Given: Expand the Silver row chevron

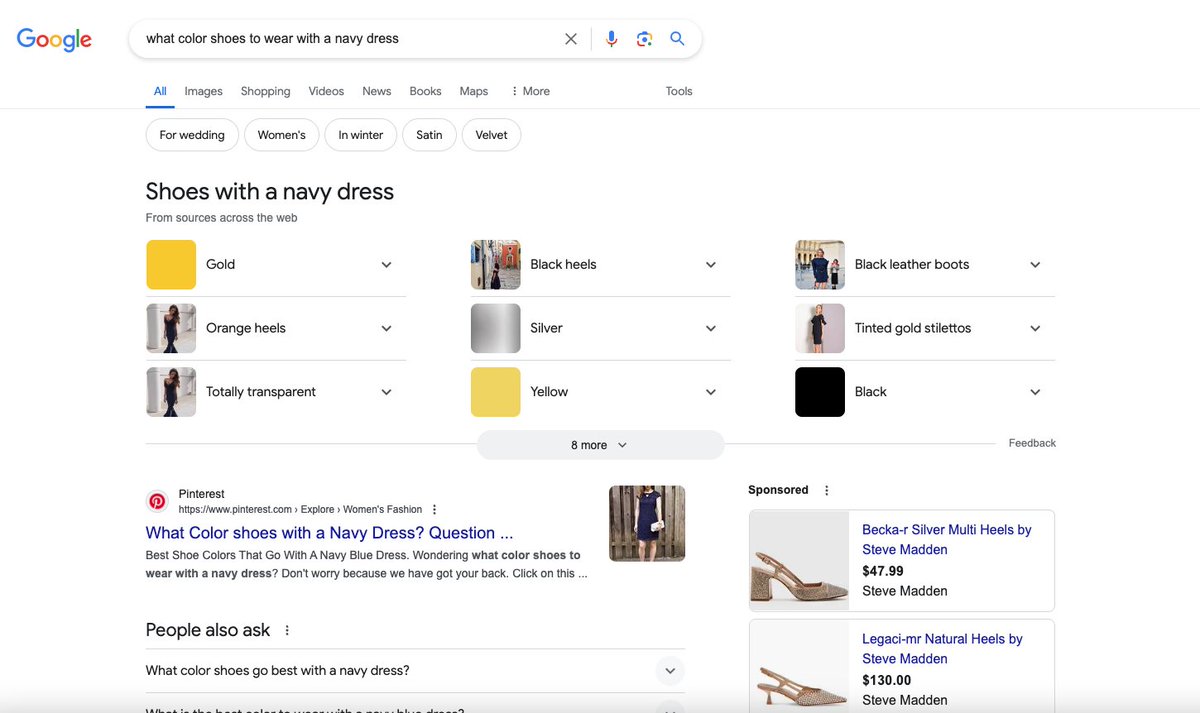Looking at the screenshot, I should (x=711, y=328).
